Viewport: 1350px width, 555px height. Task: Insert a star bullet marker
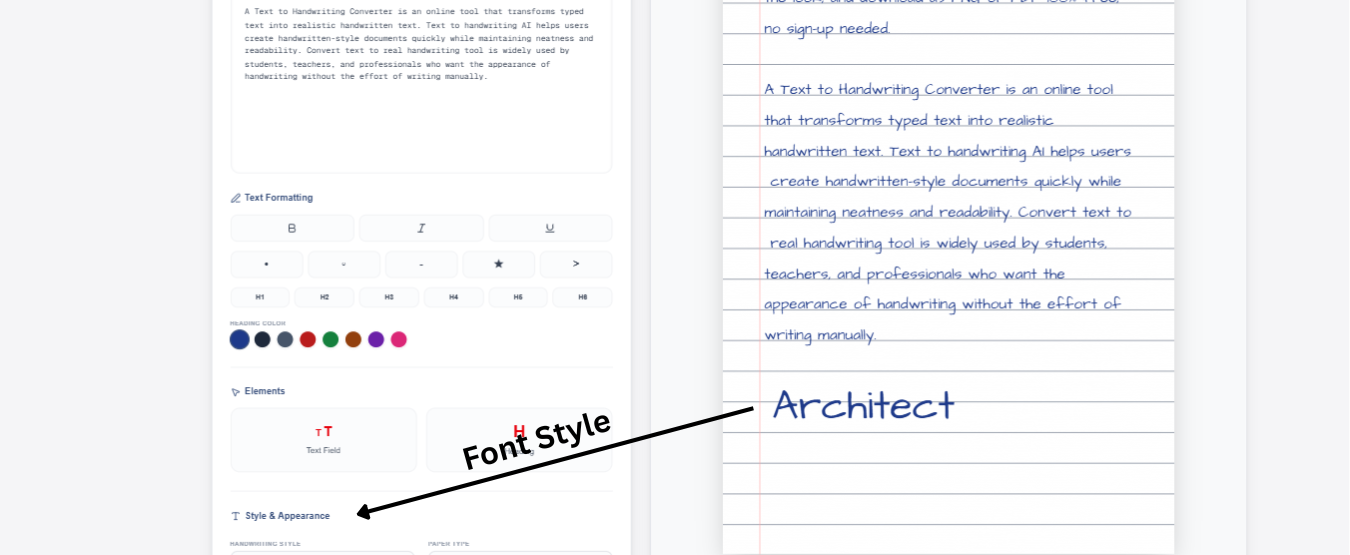pos(498,264)
